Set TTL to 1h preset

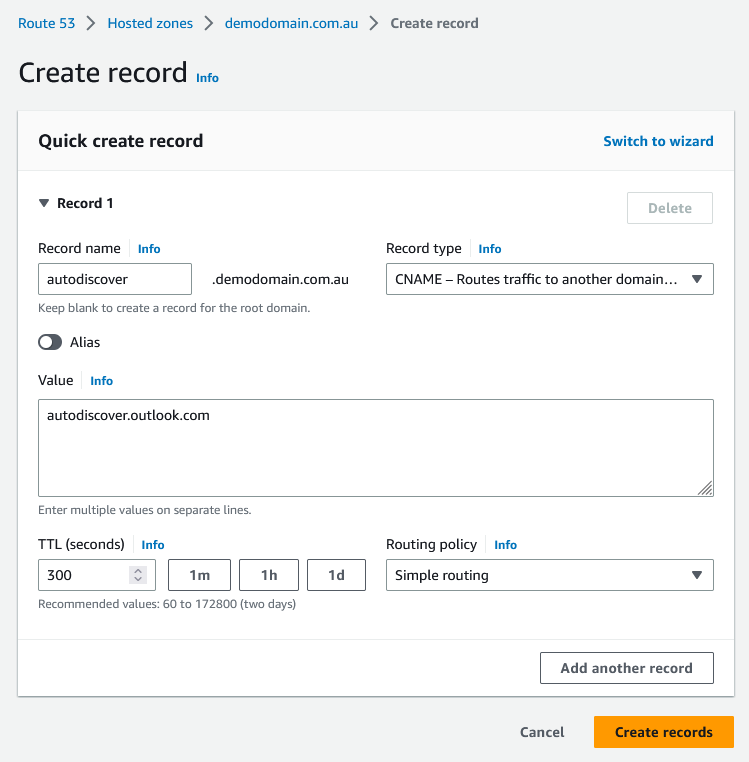[x=269, y=575]
